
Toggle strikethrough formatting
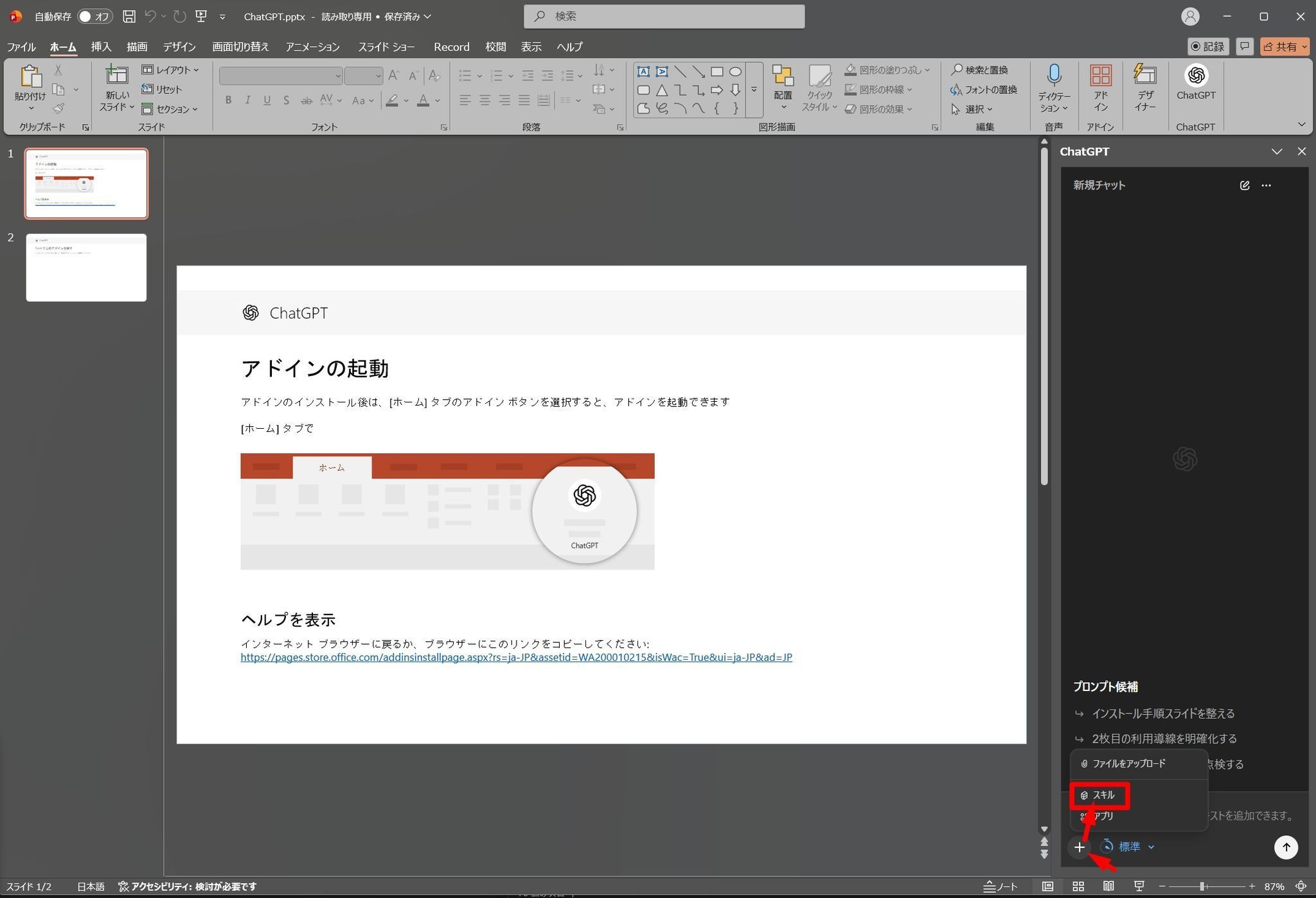pyautogui.click(x=307, y=100)
